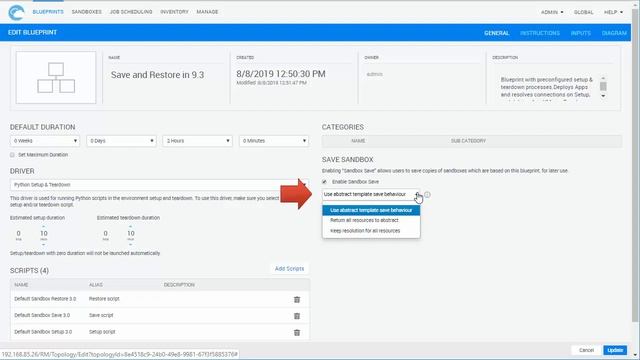Click the 'Default Sandbox Setup 3.0' script name
Screen dimensions: 640x360
click(43, 332)
